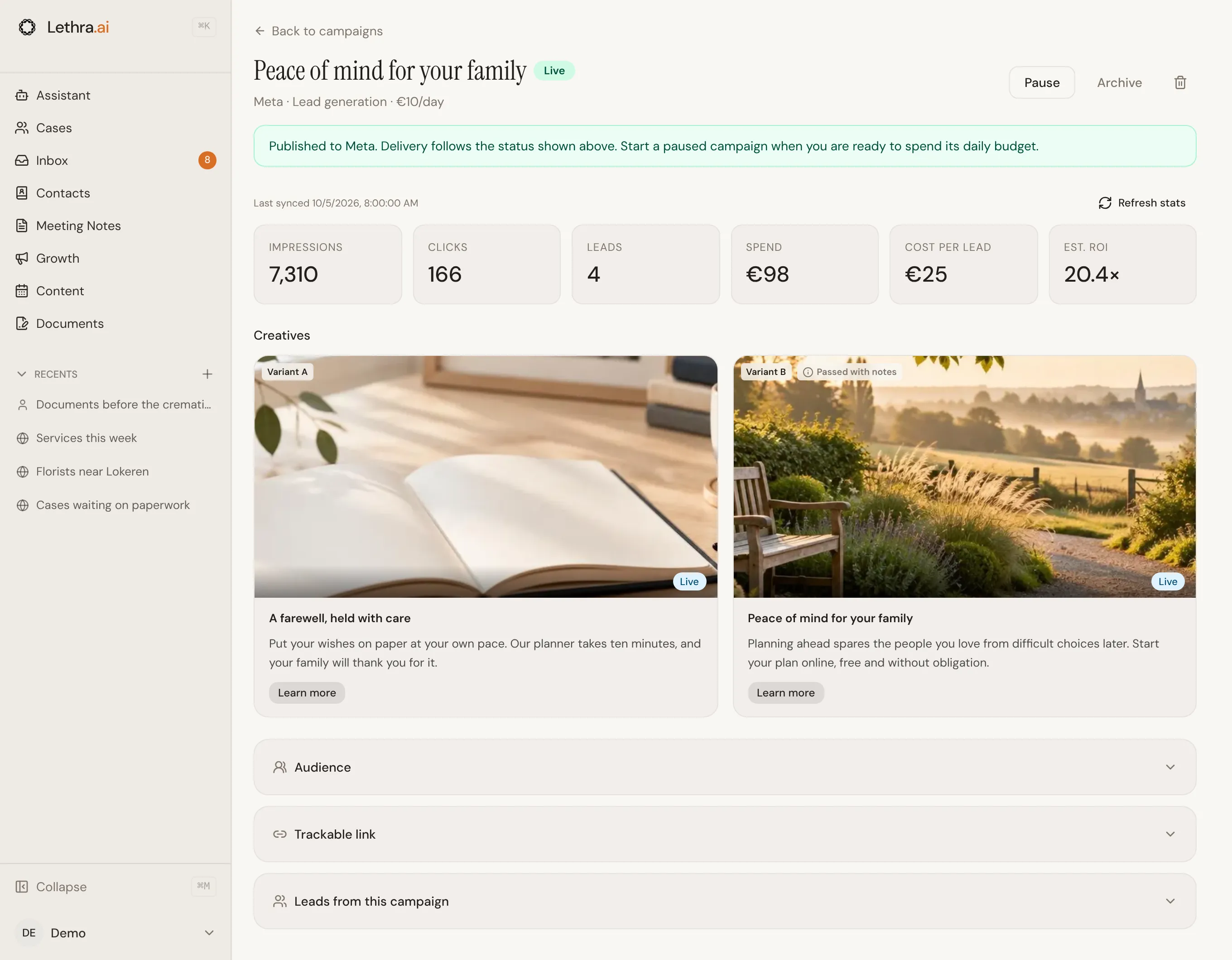1232x960 pixels.
Task: Expand the Trackable link section chevron
Action: point(1170,834)
